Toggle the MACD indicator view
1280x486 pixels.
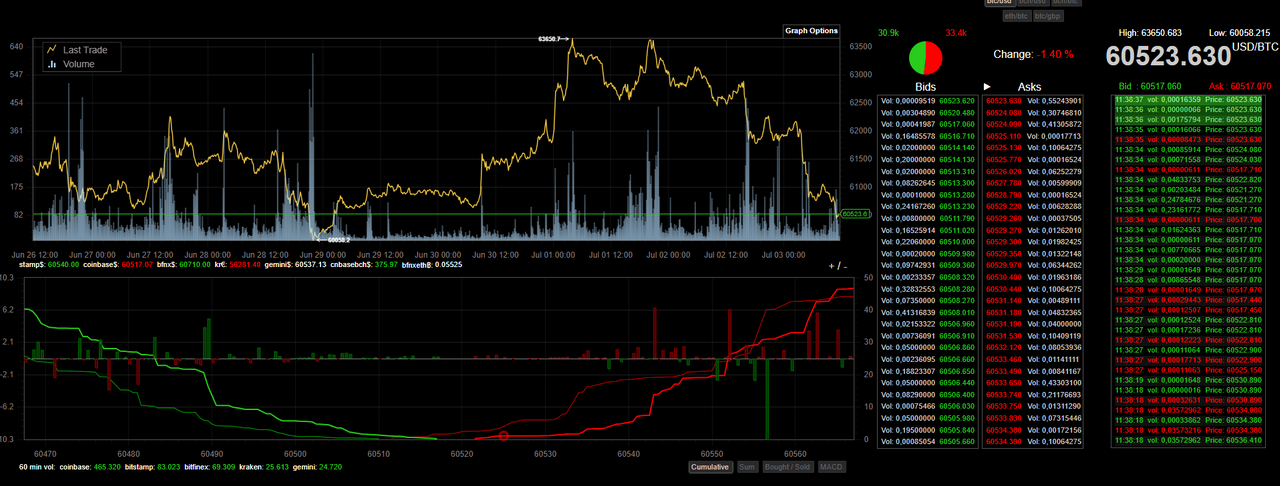point(832,467)
